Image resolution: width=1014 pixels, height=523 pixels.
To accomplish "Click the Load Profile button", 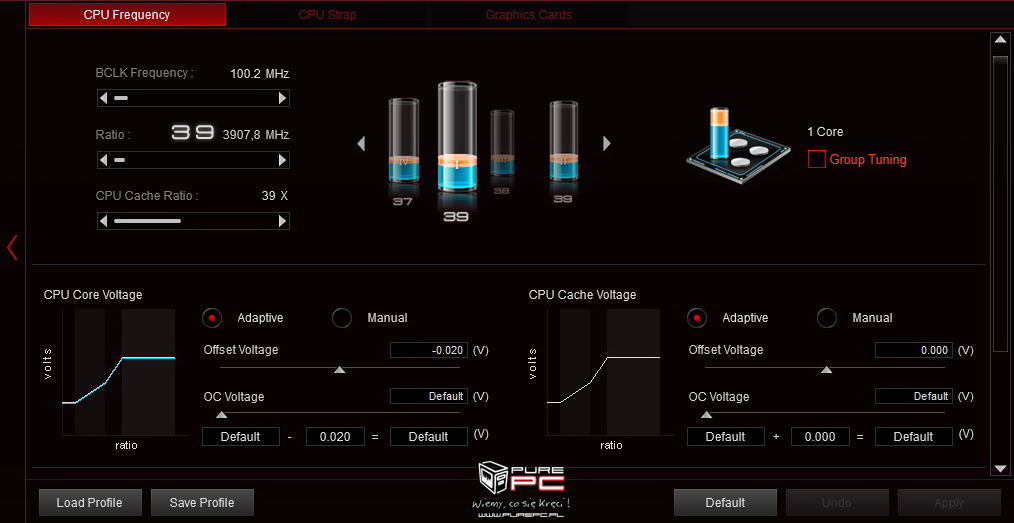I will 89,502.
